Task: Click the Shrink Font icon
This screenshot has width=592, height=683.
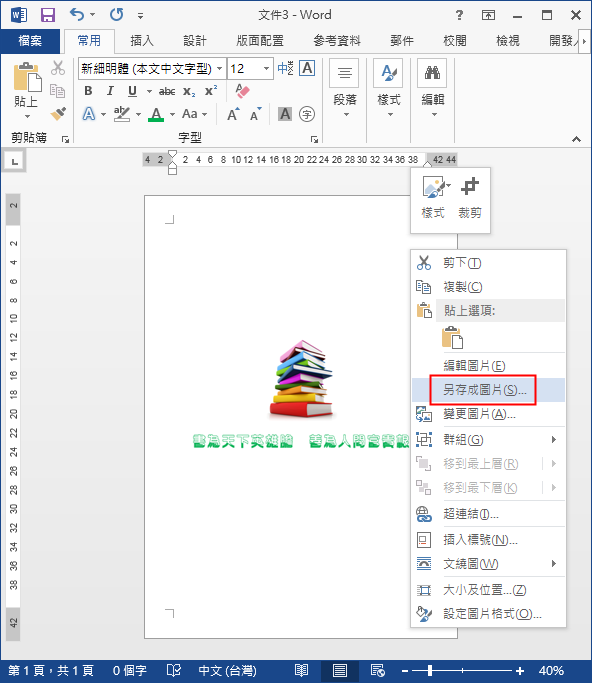Action: pos(255,114)
